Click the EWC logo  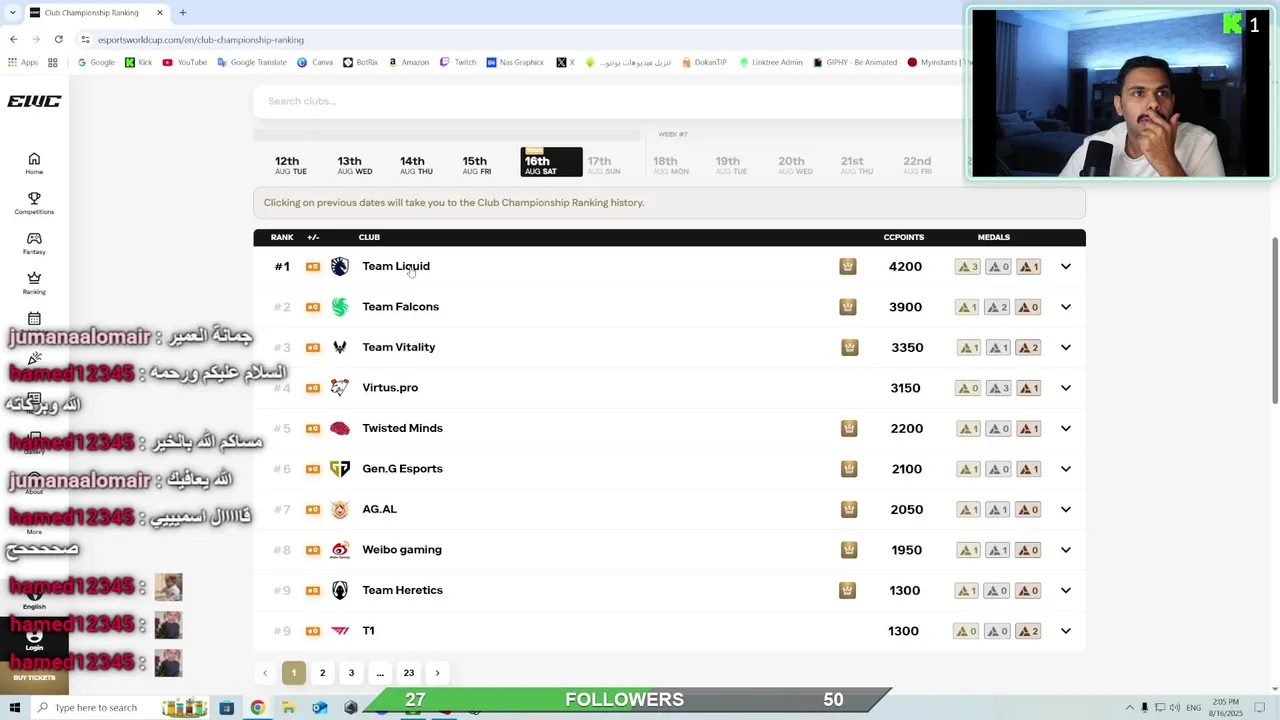[34, 101]
